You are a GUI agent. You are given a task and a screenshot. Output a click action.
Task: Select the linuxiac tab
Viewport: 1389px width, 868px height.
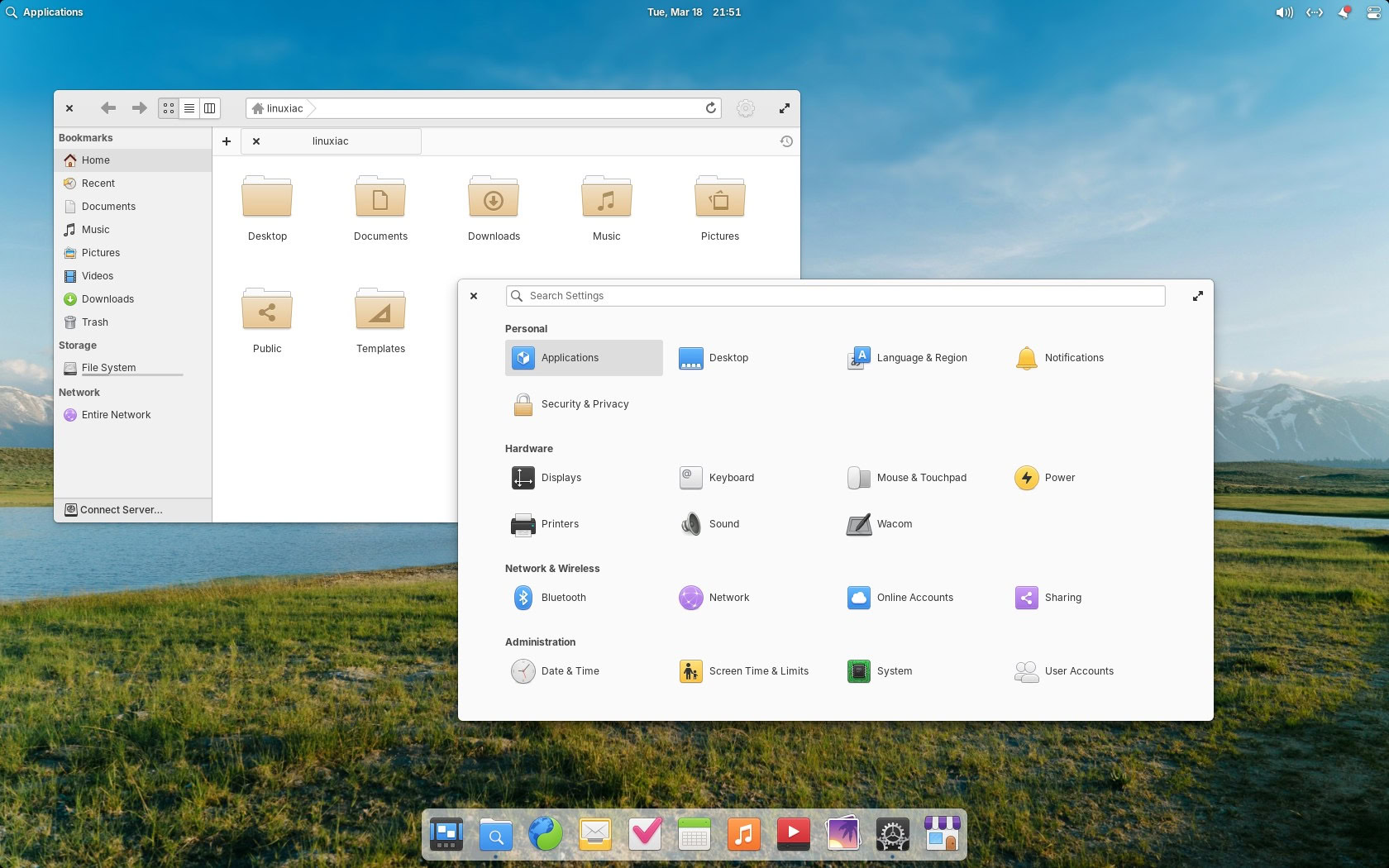point(331,141)
